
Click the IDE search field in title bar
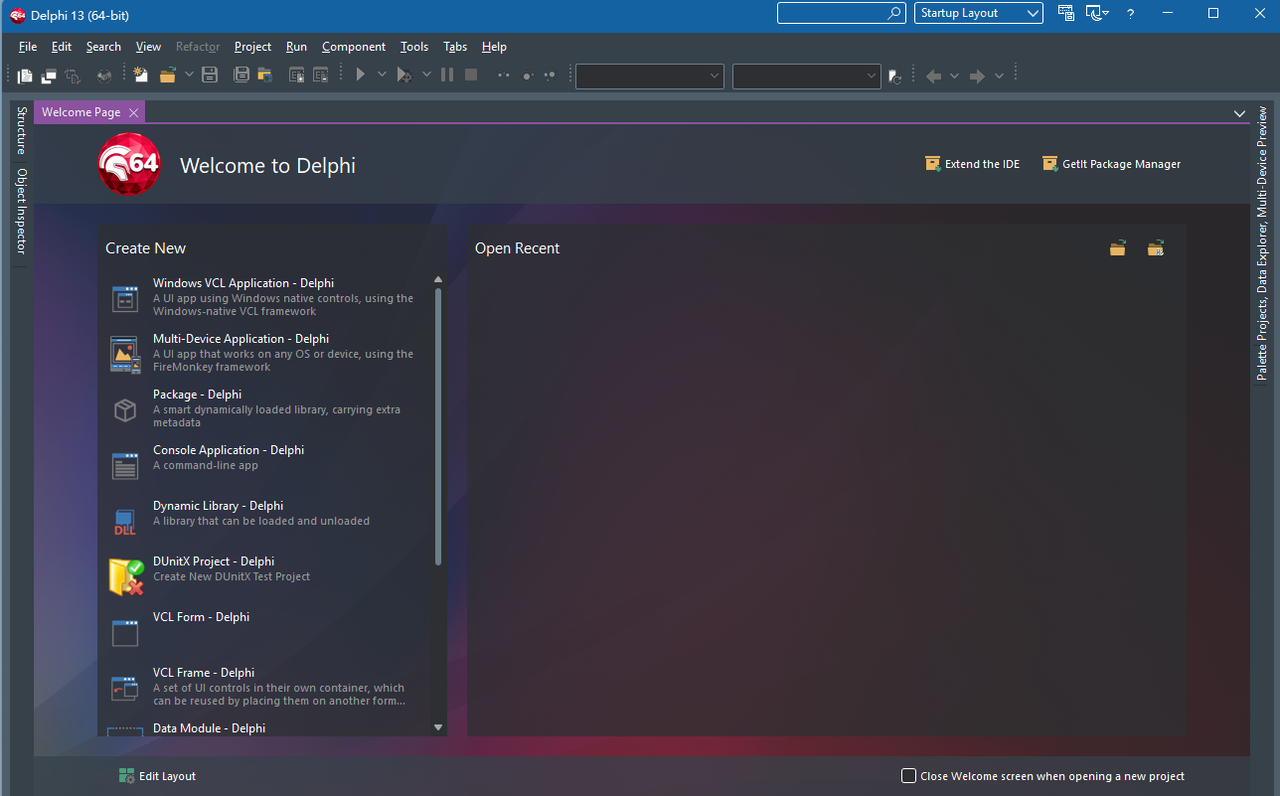[842, 13]
